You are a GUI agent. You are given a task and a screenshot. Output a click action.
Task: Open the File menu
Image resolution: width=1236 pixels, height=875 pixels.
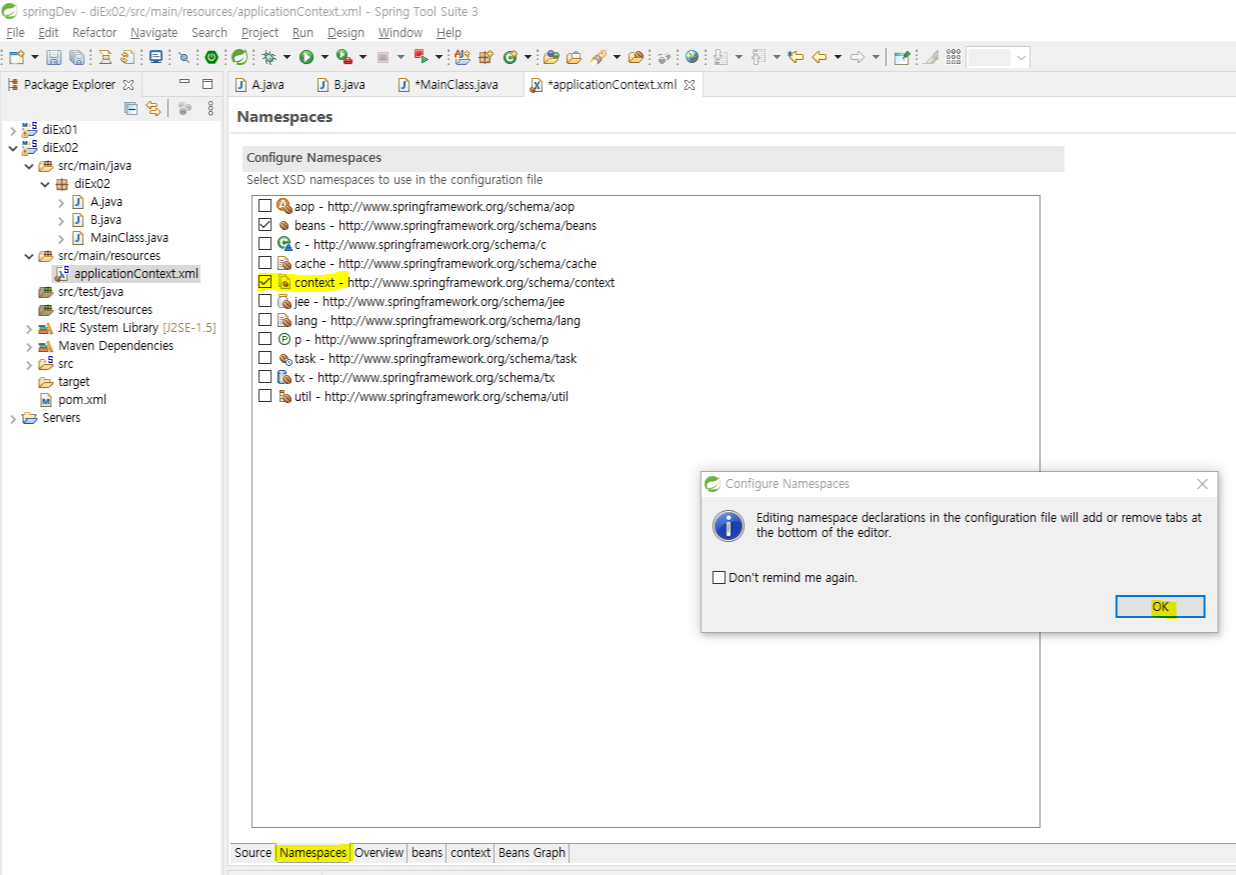point(15,32)
